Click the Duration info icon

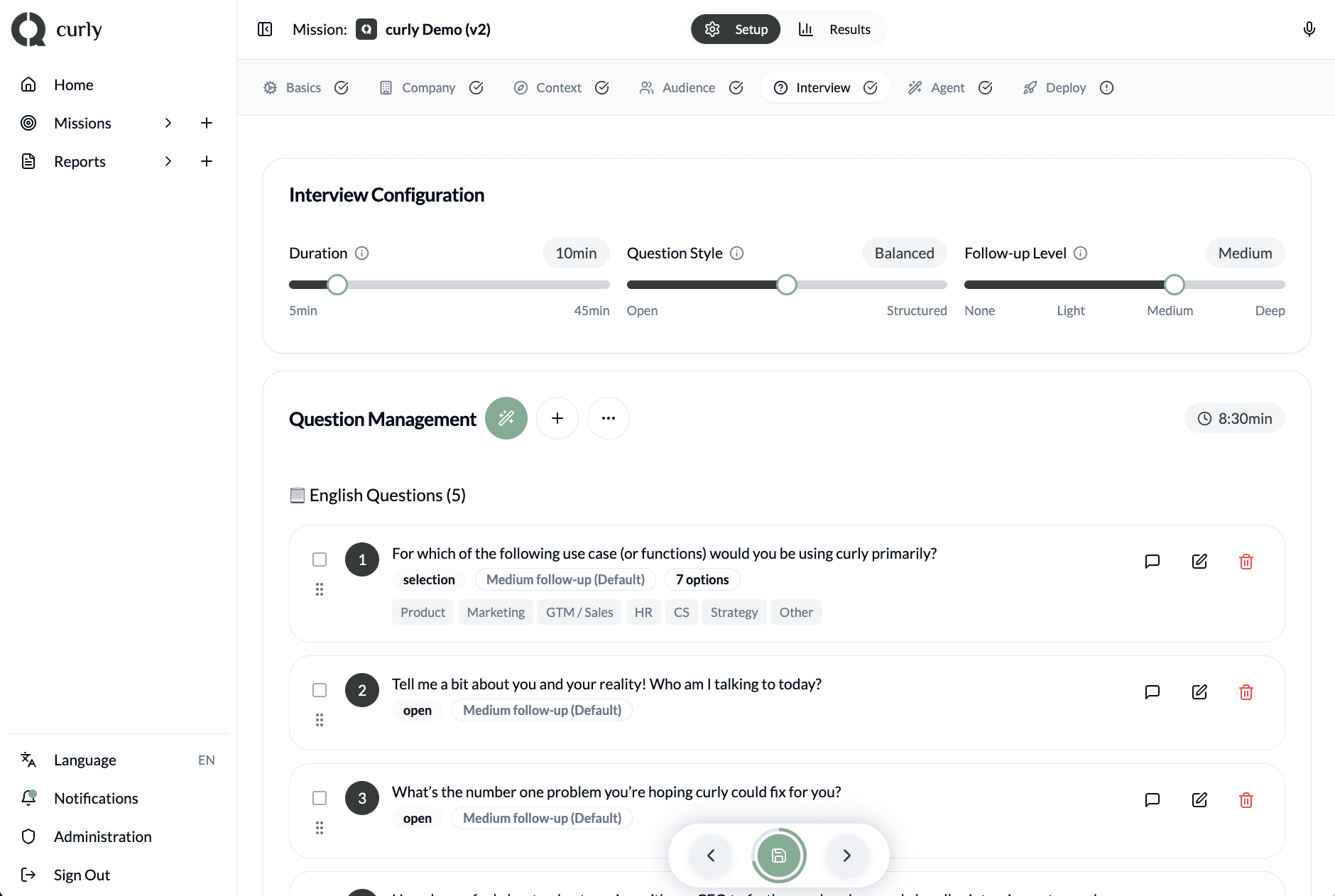[x=362, y=253]
